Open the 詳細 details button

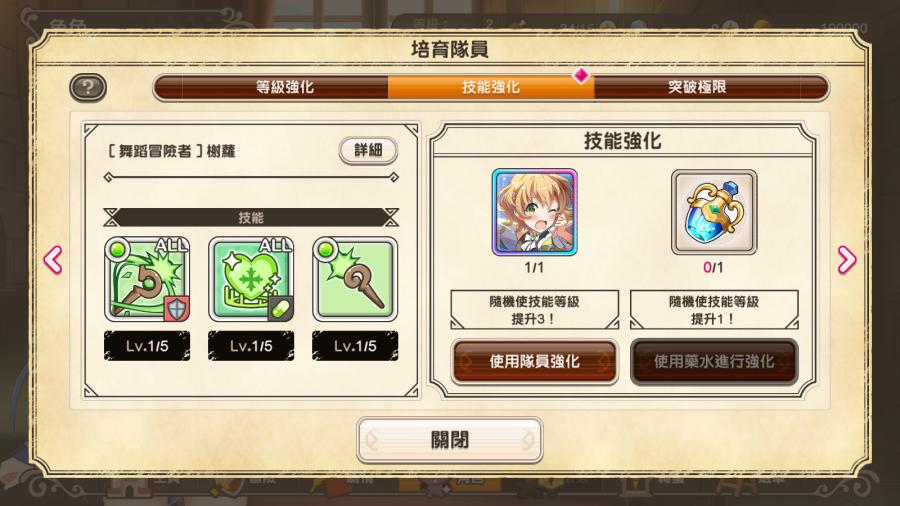click(368, 150)
